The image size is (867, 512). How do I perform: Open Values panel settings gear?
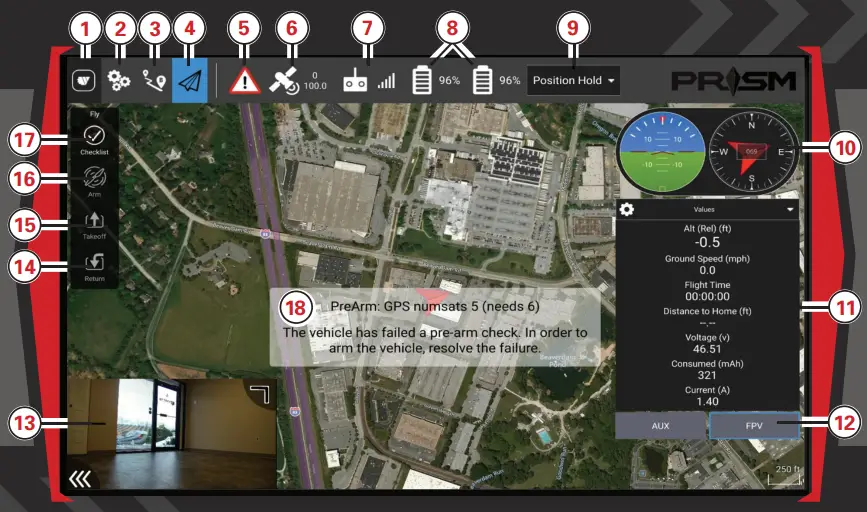626,210
